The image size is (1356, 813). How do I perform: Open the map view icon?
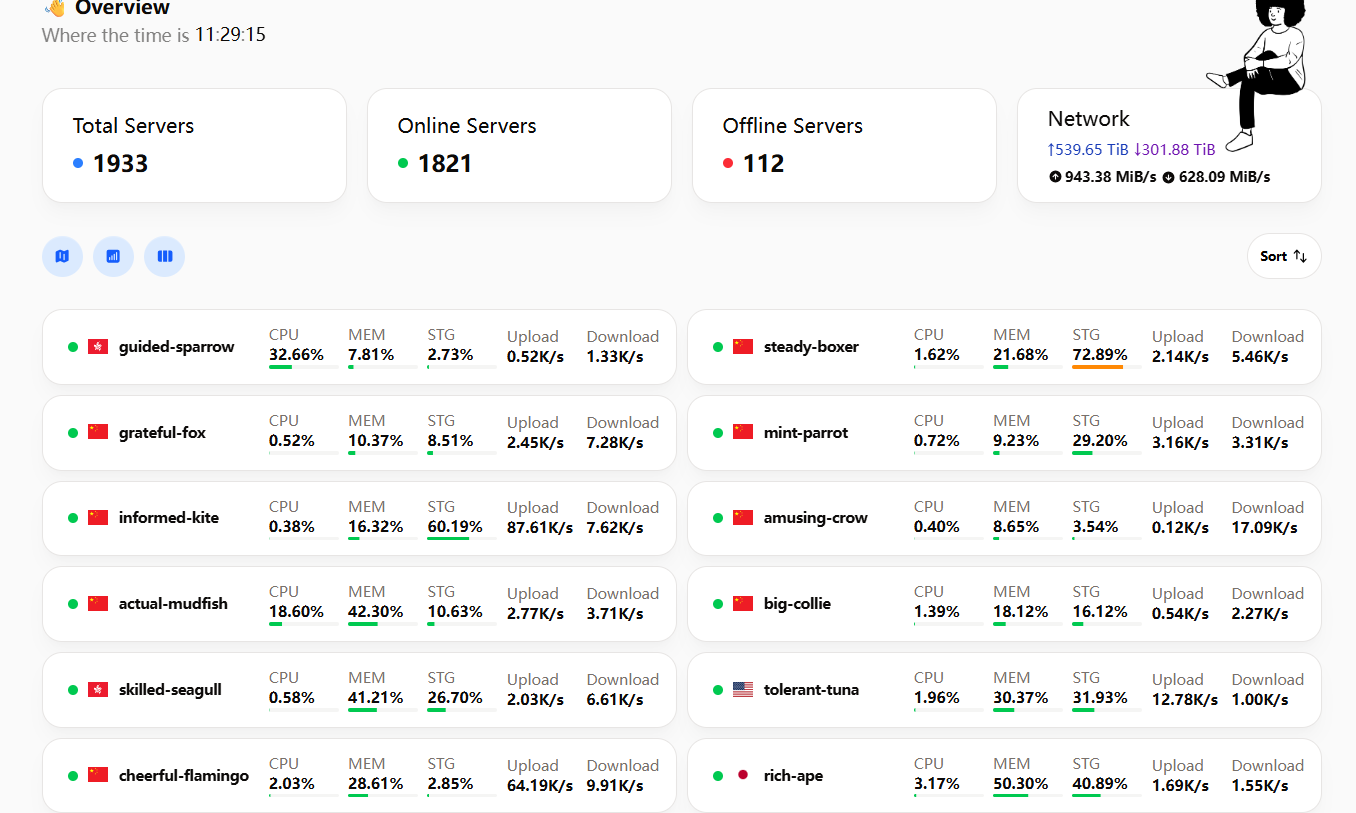pos(62,256)
